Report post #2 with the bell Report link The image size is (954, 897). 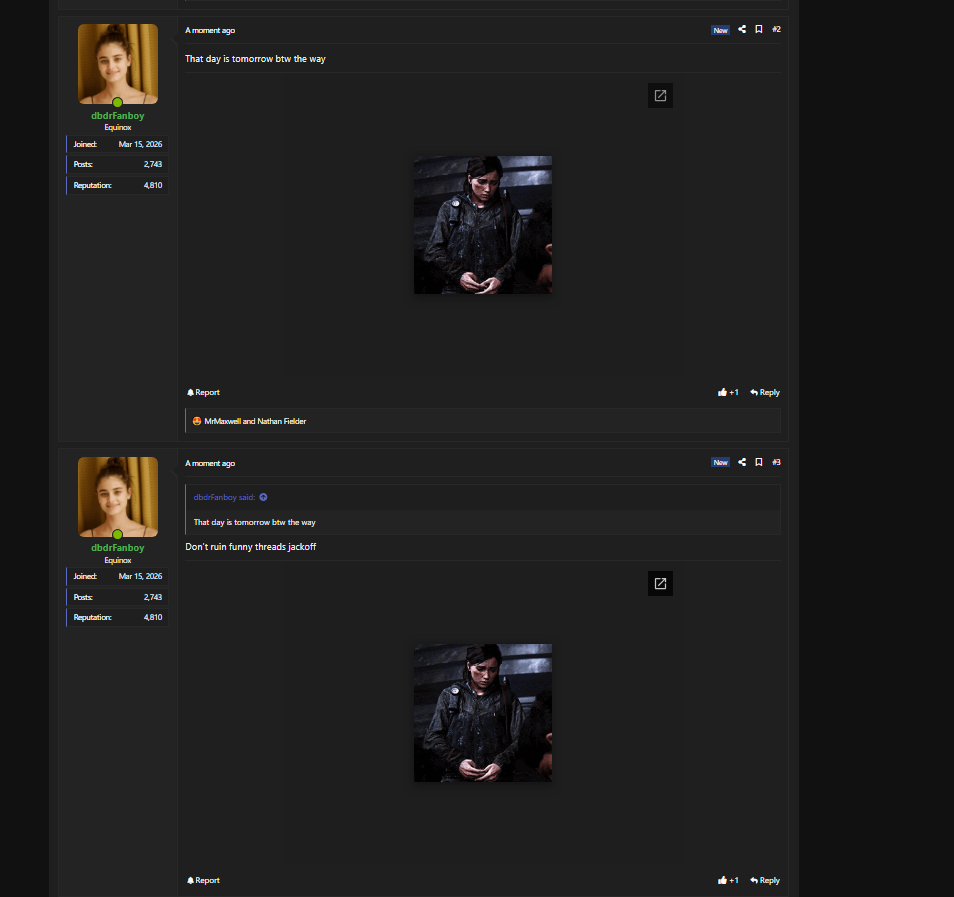coord(203,392)
